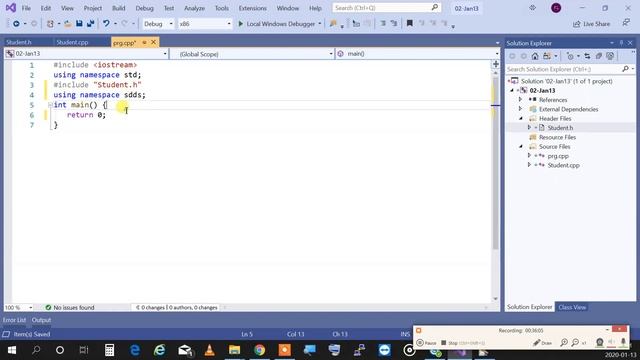Select prg.cpp in Solution Explorer
The width and height of the screenshot is (640, 360).
point(558,156)
